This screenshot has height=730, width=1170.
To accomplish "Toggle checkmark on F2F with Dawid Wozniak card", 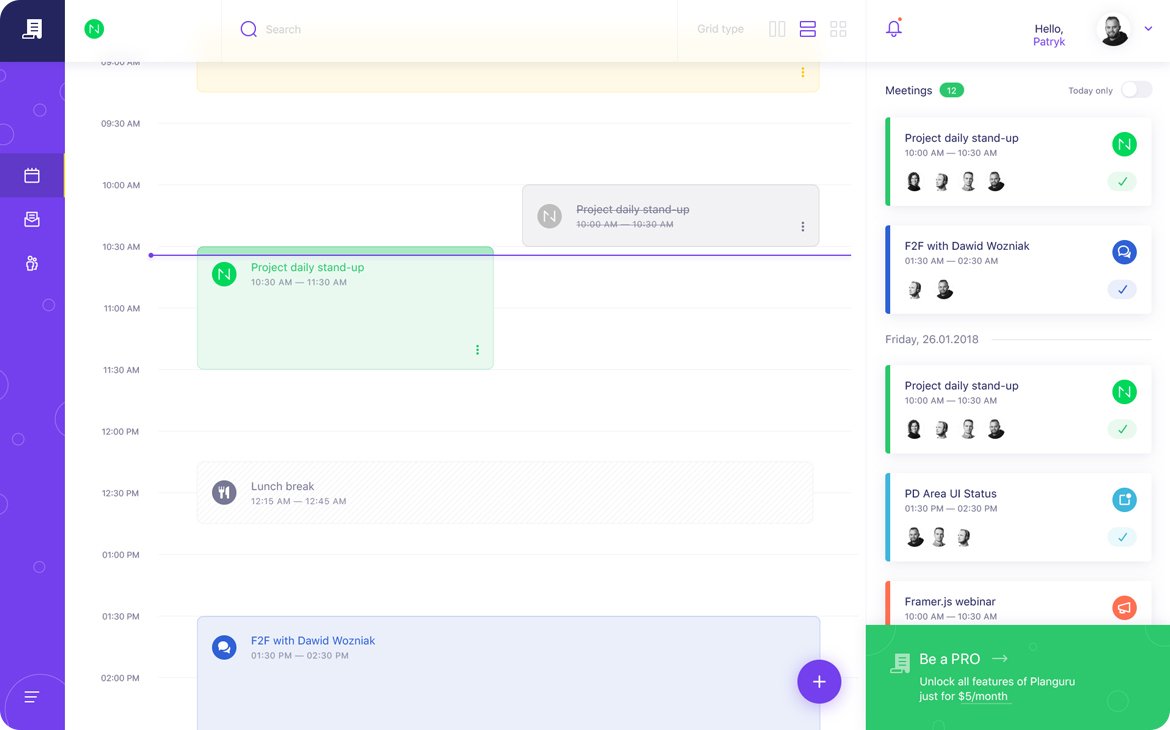I will [x=1122, y=290].
